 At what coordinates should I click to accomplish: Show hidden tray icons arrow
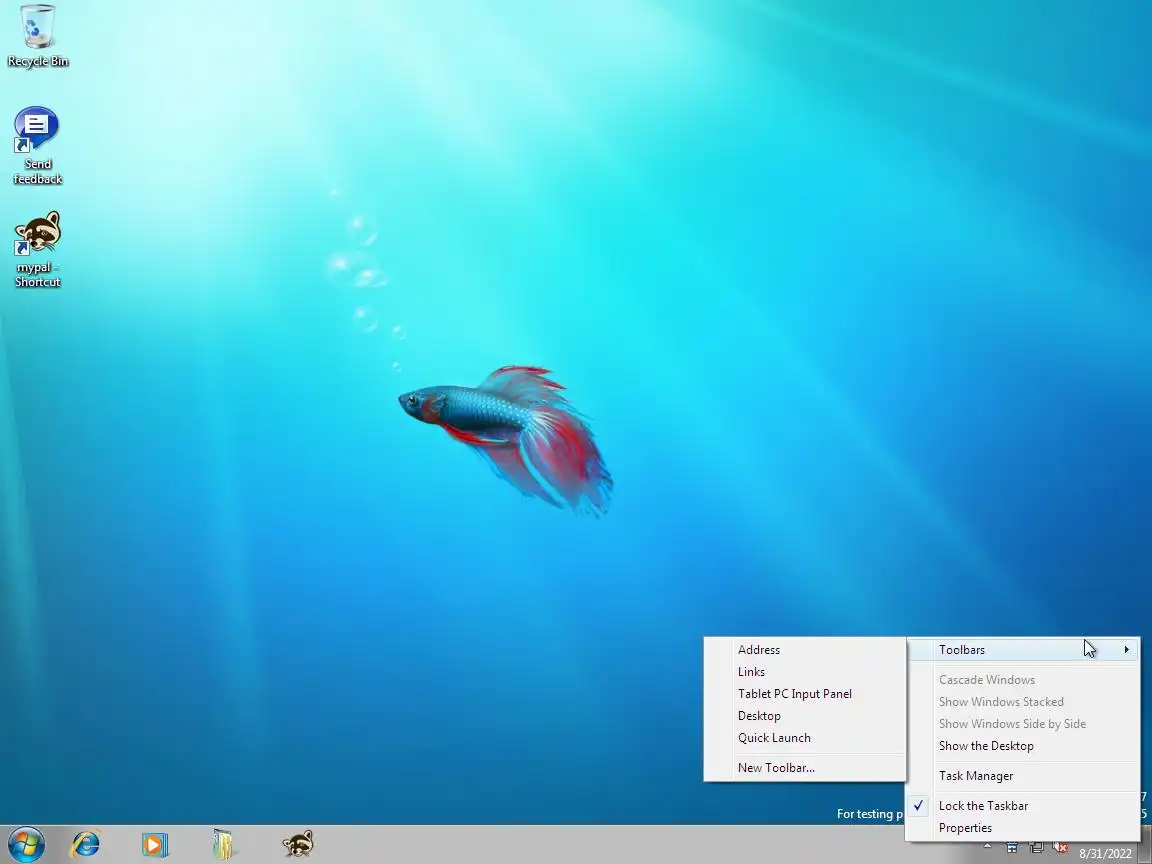pyautogui.click(x=987, y=847)
